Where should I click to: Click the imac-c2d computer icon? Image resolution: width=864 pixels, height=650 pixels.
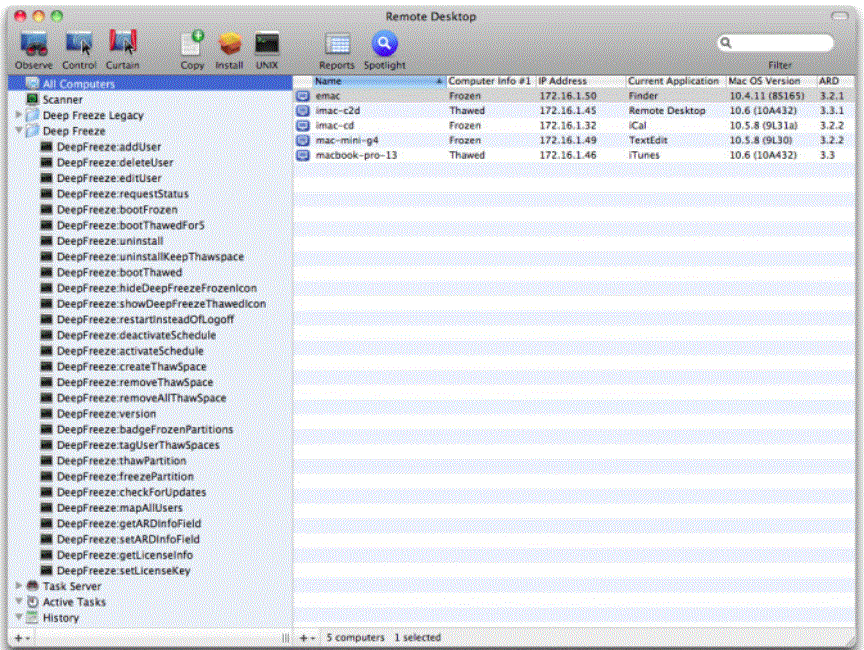pyautogui.click(x=303, y=111)
